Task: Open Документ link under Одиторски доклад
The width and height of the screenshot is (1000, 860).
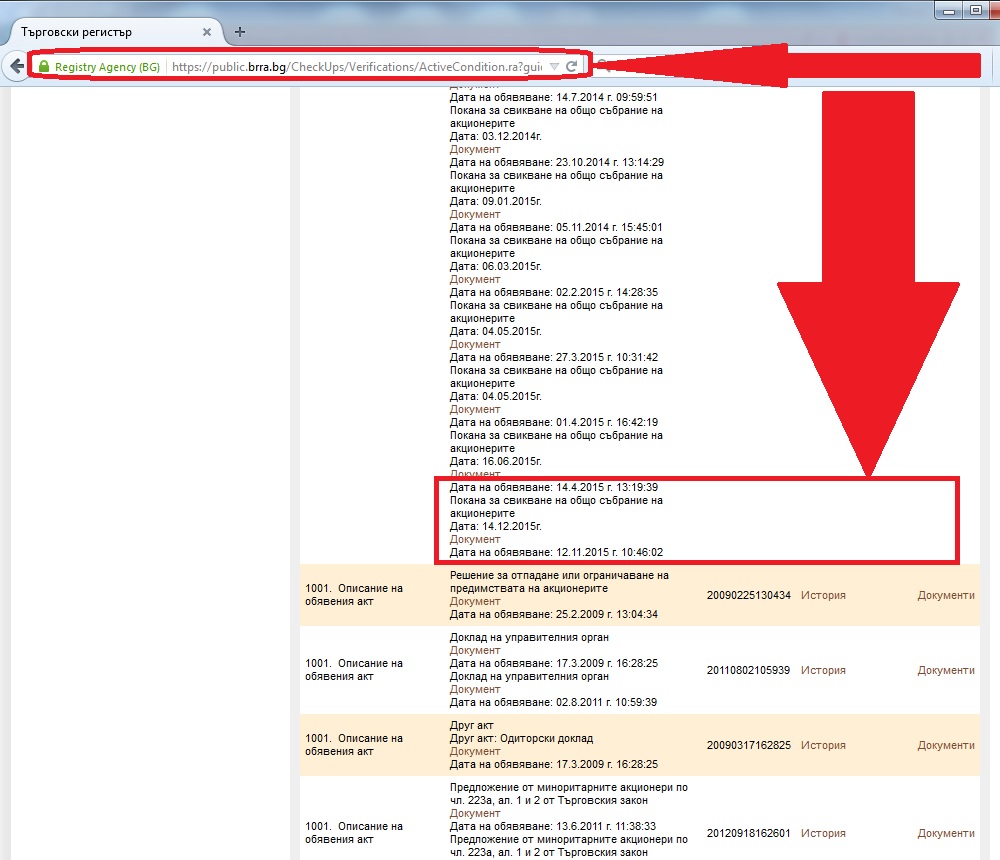Action: pos(474,751)
